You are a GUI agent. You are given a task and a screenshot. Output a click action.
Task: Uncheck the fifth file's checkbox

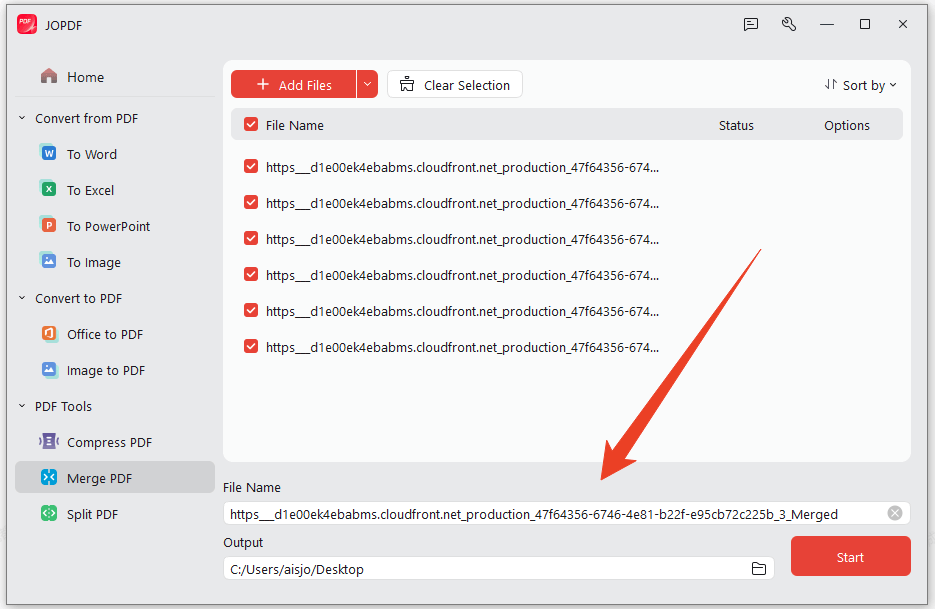click(x=251, y=310)
